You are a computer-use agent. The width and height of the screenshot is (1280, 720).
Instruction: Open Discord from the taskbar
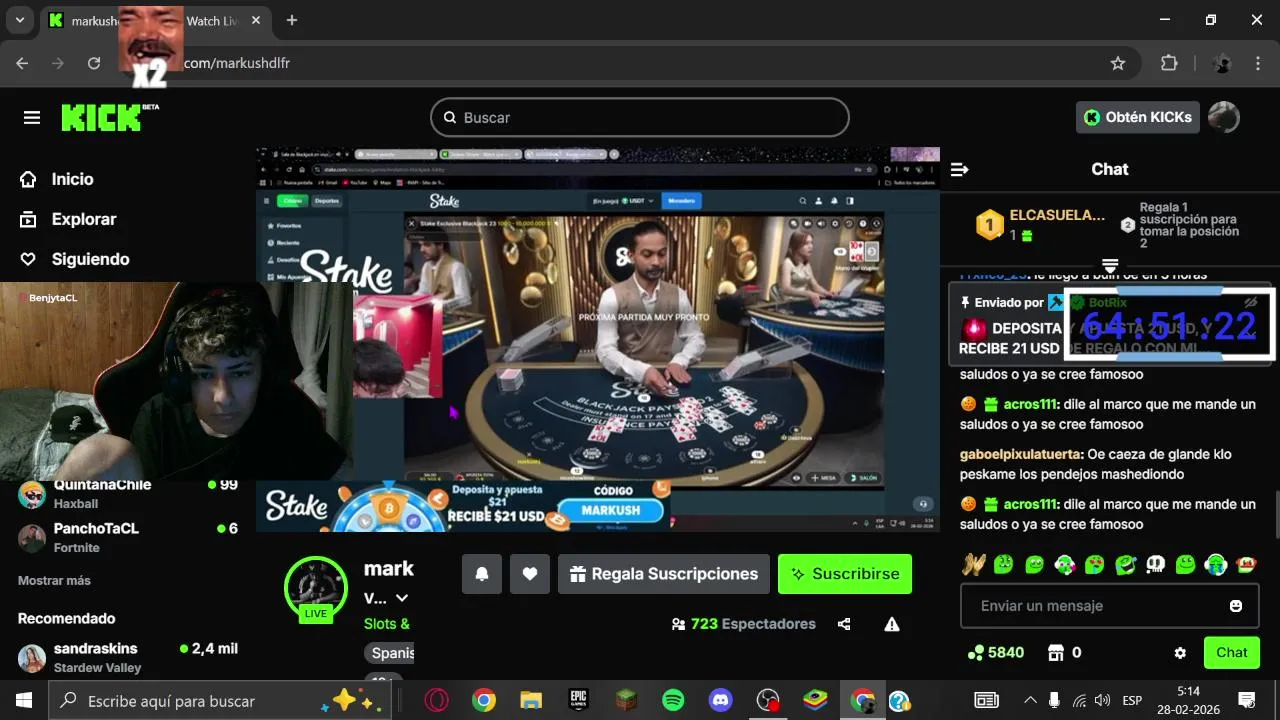click(x=721, y=700)
